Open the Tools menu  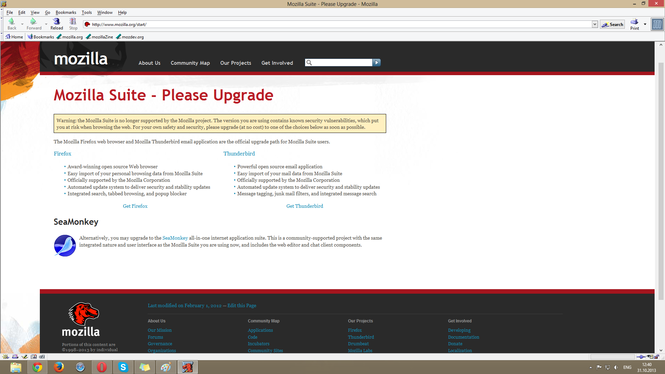click(87, 13)
